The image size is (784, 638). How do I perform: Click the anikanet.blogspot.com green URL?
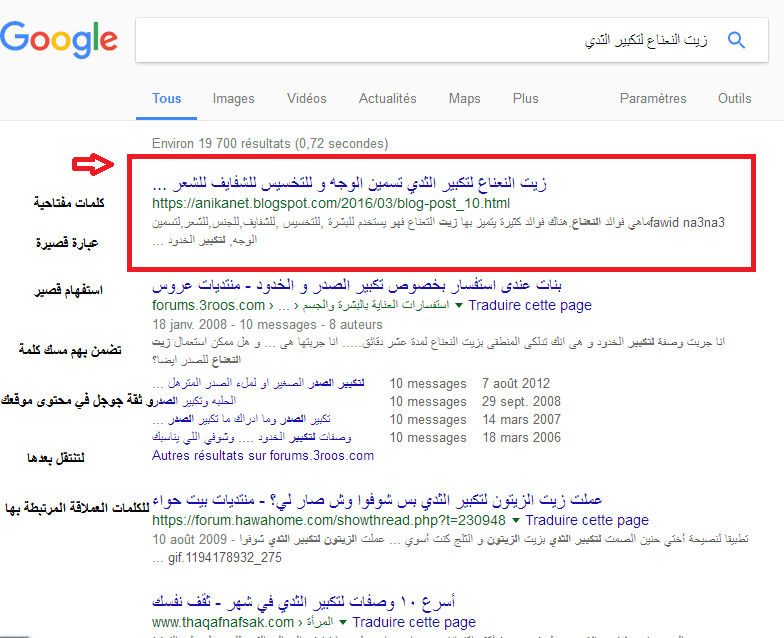331,204
